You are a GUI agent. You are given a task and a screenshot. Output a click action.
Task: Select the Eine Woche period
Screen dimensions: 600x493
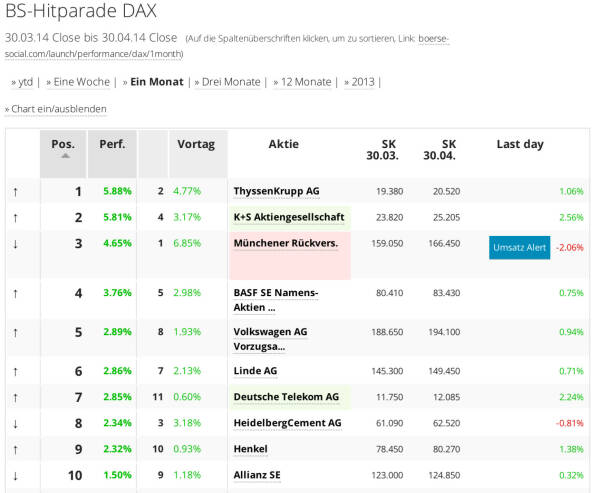click(80, 81)
